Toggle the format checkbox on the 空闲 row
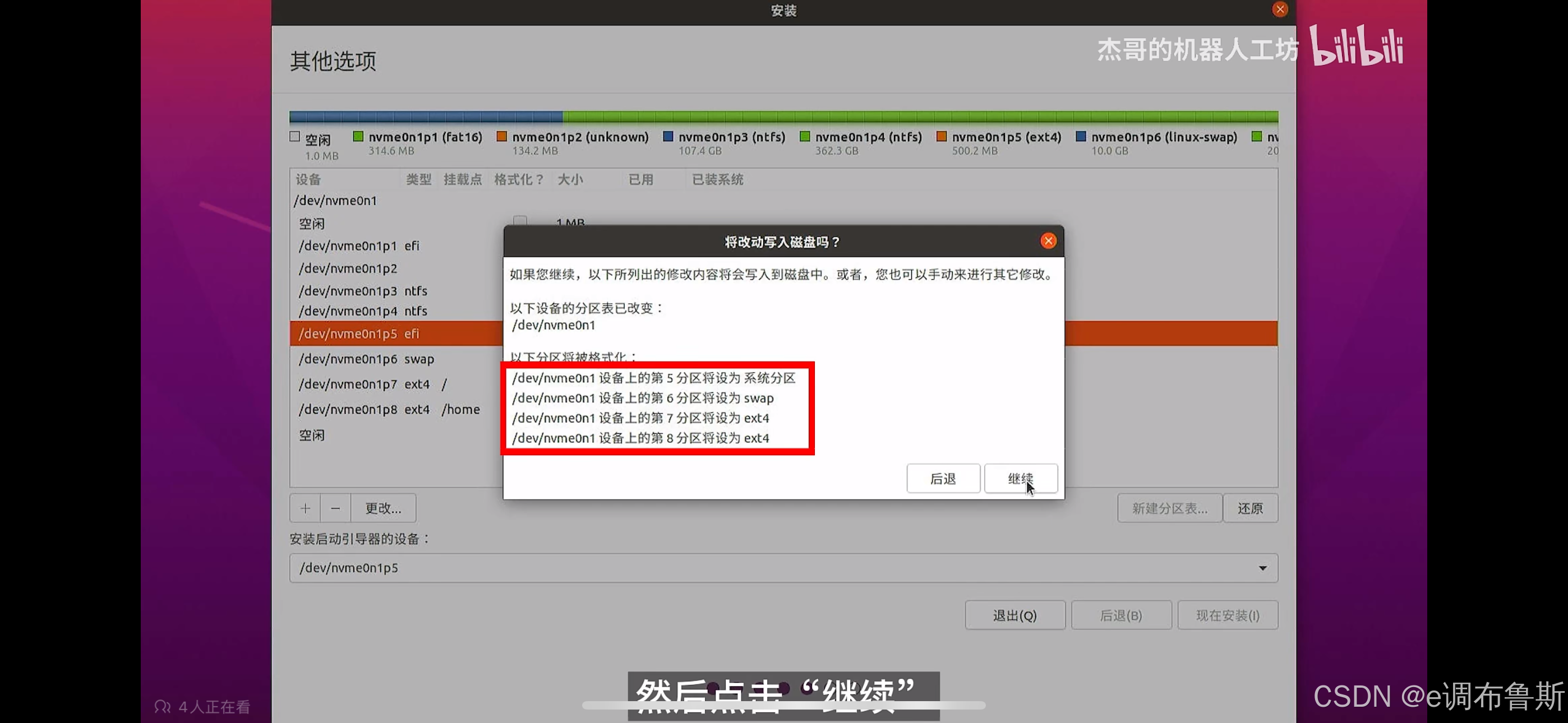Screen dimensions: 1568x723 tap(519, 220)
